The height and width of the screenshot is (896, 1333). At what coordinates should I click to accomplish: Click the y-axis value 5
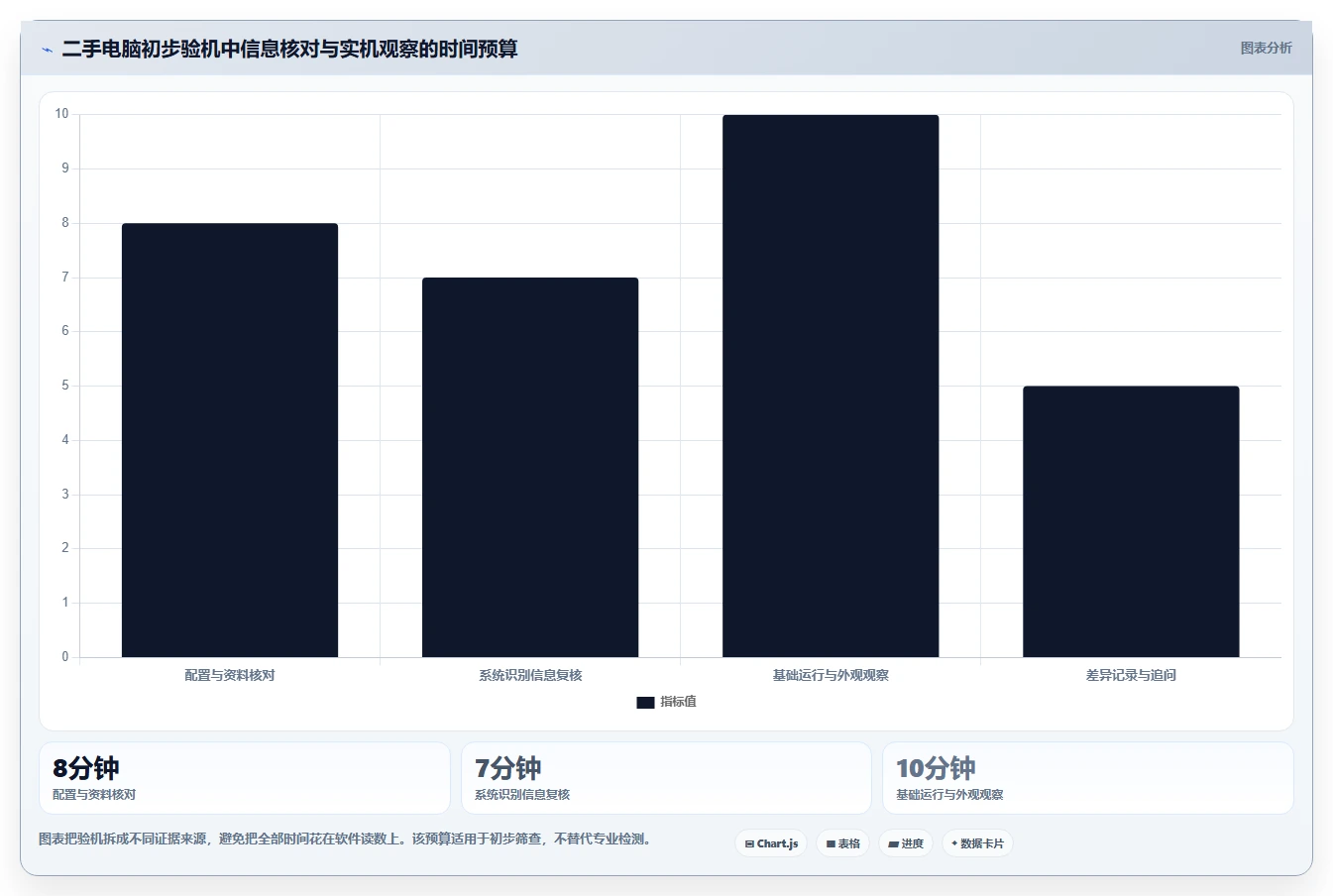[65, 386]
